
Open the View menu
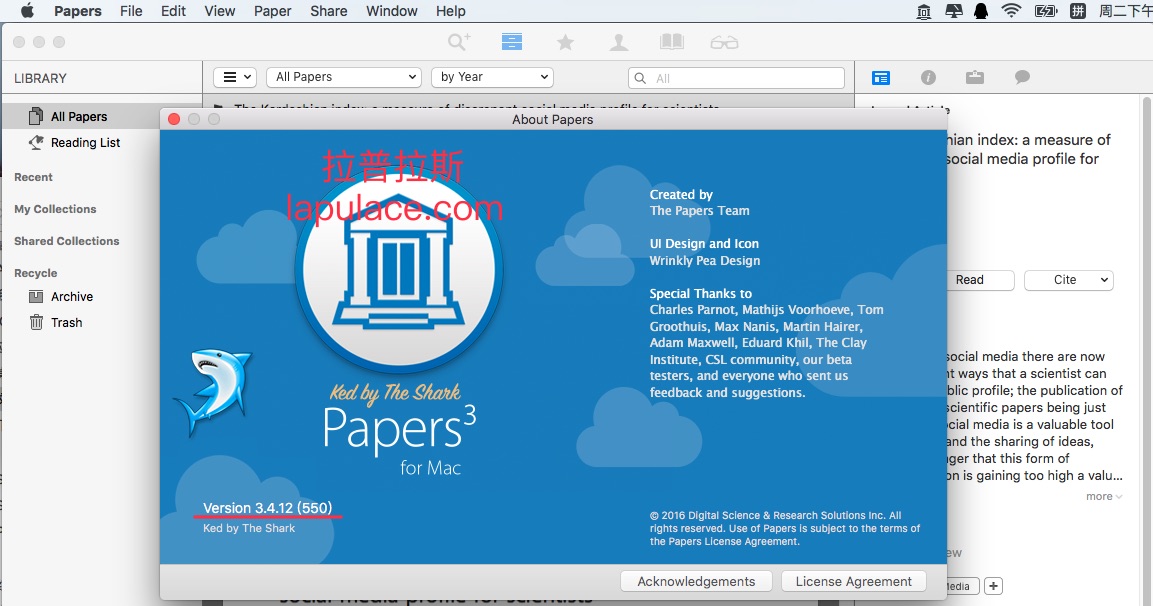coord(220,11)
